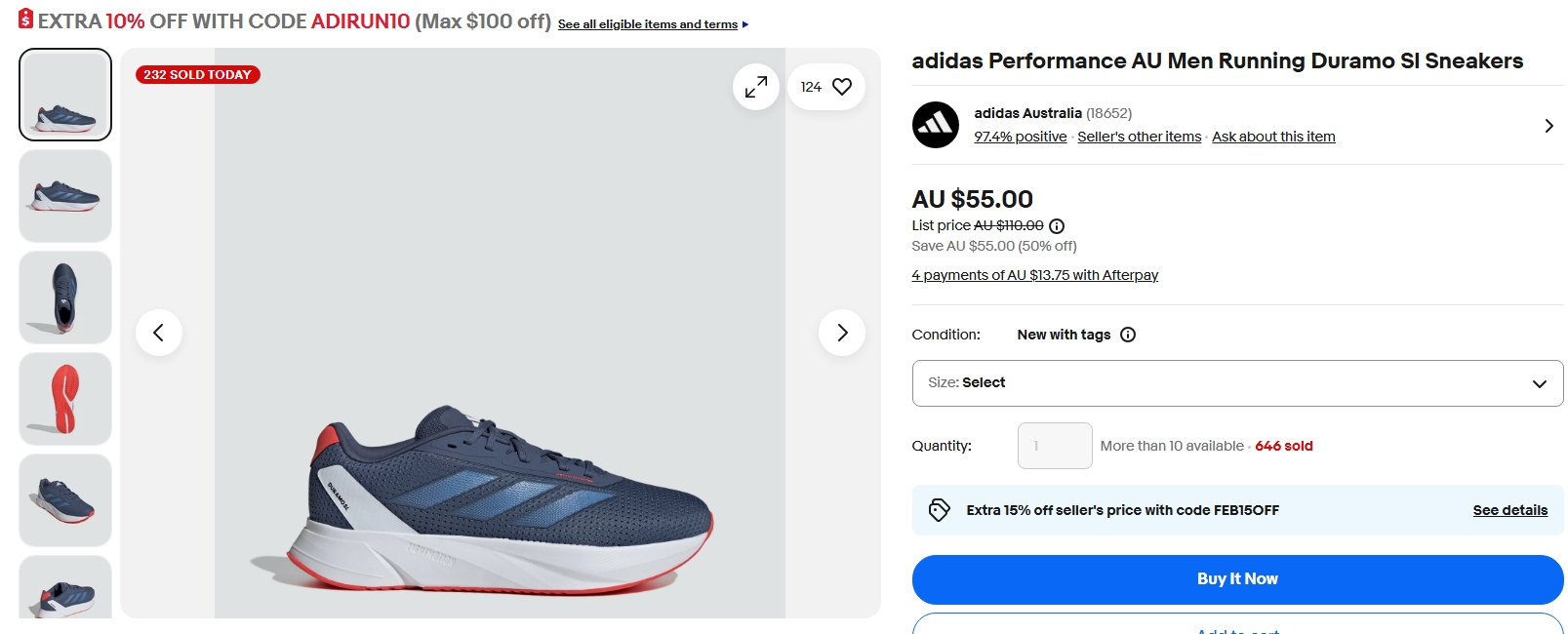1568x634 pixels.
Task: Click the adidas Australia seller logo
Action: pyautogui.click(x=935, y=125)
